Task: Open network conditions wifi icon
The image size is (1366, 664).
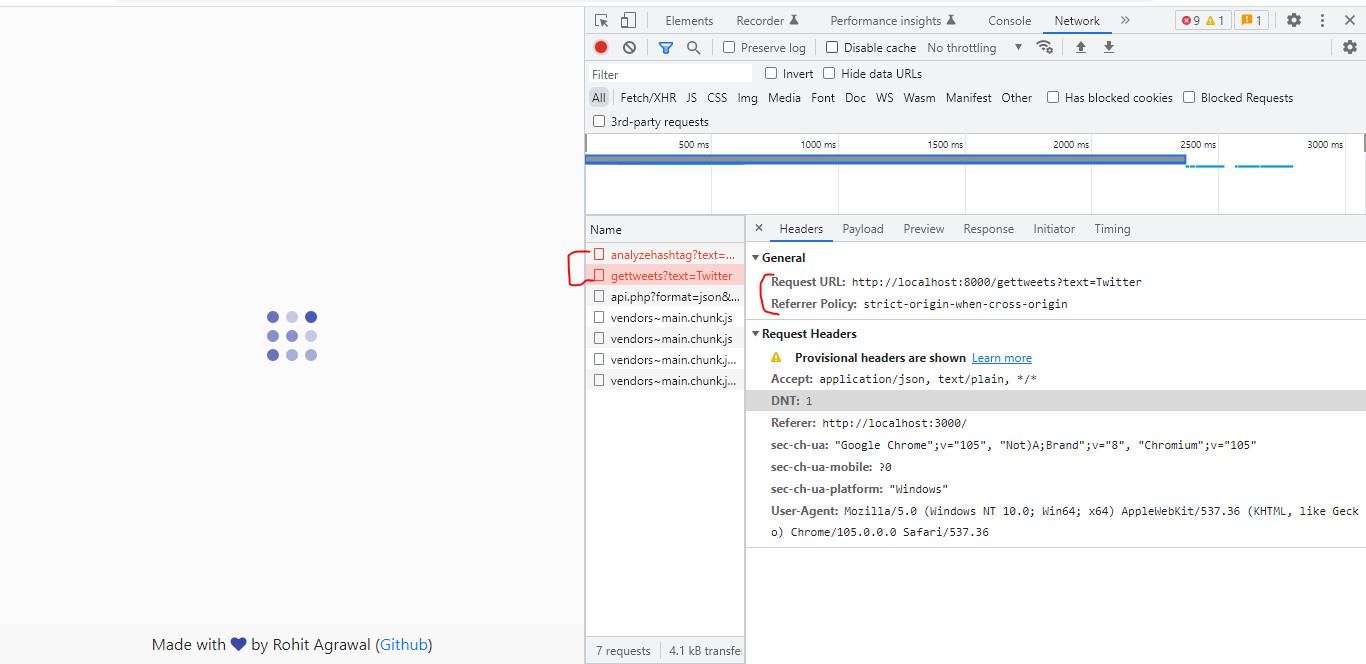Action: [1045, 47]
